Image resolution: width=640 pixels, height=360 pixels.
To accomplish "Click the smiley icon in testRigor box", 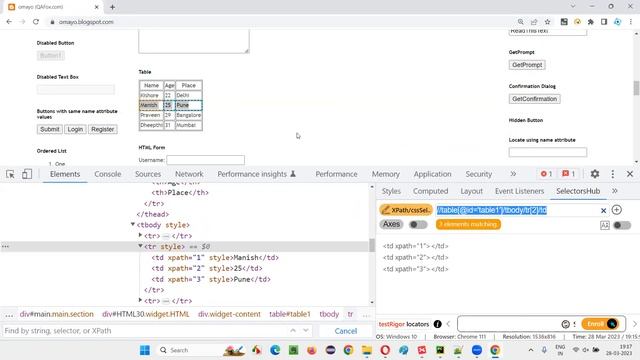I will 565,324.
